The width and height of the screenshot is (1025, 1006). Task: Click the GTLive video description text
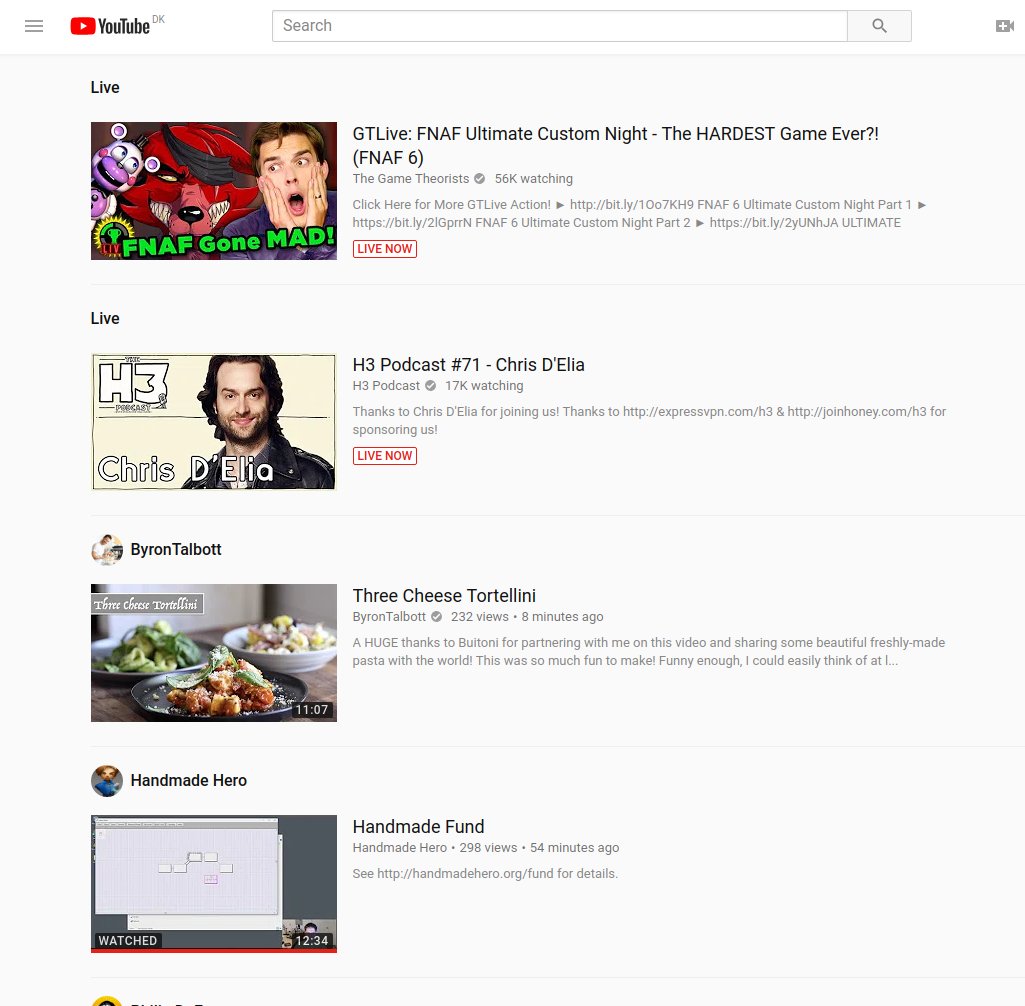click(639, 214)
